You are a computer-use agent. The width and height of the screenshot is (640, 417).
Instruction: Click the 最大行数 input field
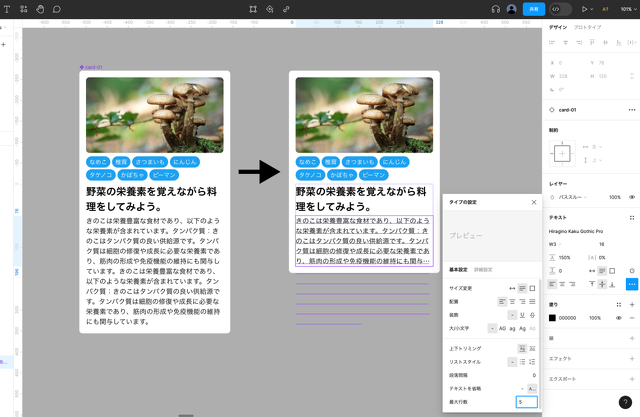coord(526,401)
